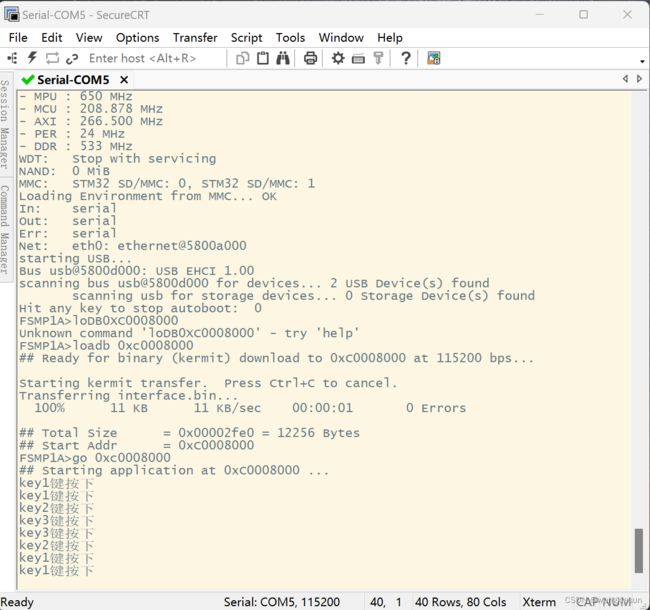Open the Window menu
This screenshot has width=650, height=610.
point(341,38)
